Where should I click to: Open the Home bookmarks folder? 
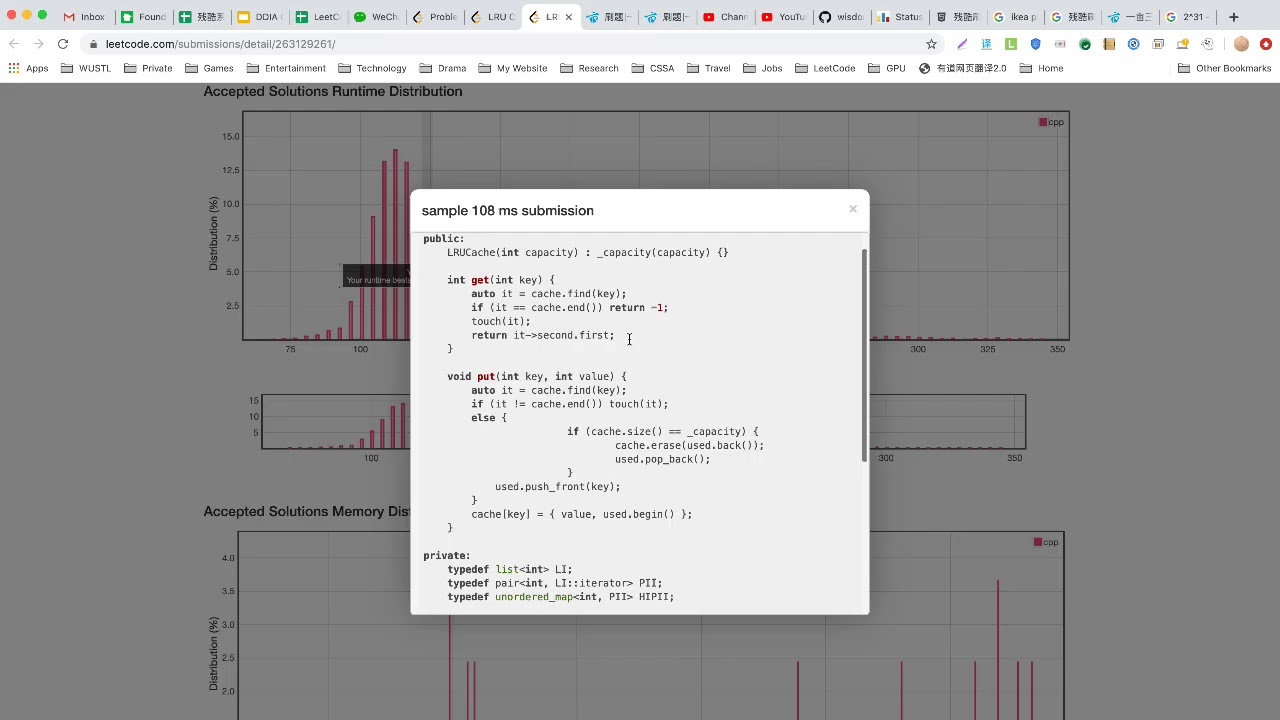point(1041,68)
